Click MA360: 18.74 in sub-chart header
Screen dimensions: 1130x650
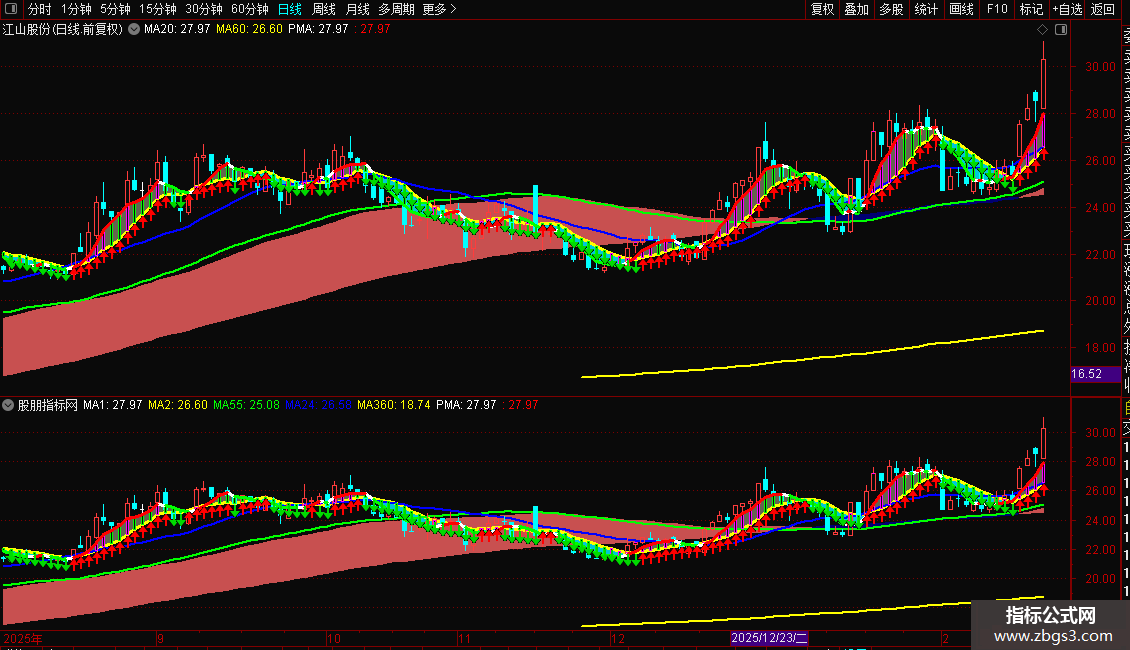pyautogui.click(x=394, y=405)
